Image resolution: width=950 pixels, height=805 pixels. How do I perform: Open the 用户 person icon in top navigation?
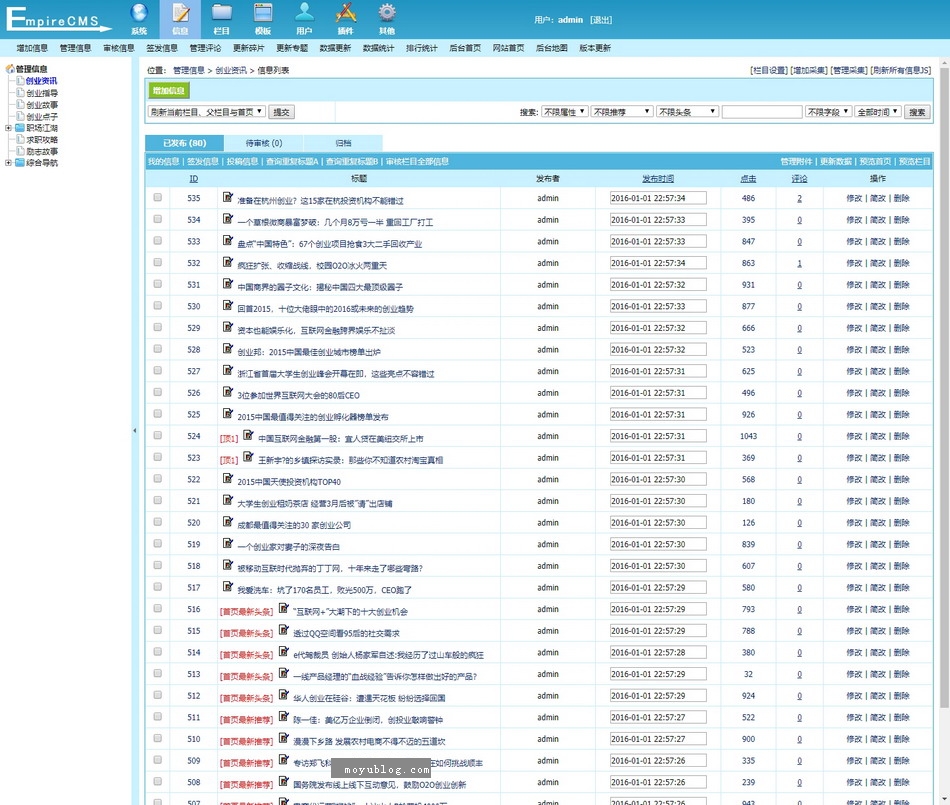point(304,13)
